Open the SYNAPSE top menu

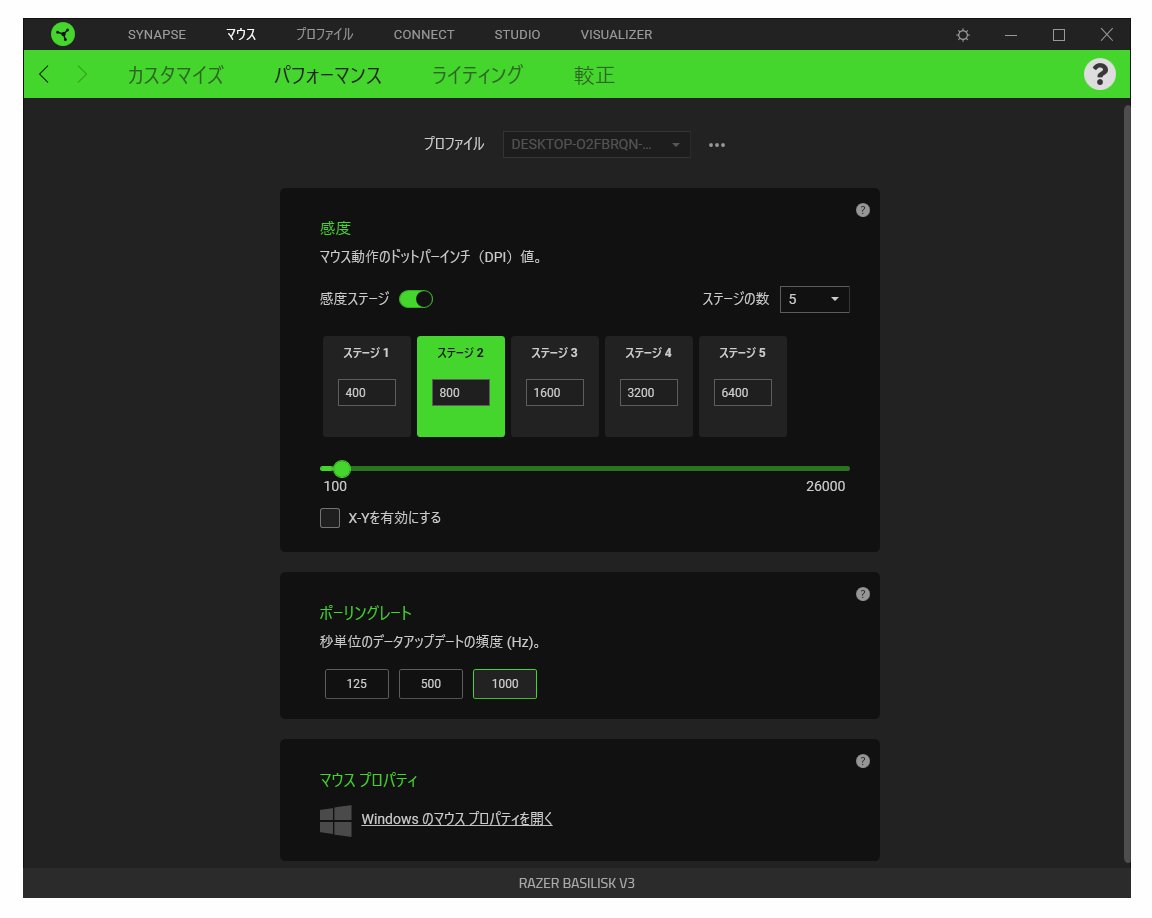(x=156, y=35)
